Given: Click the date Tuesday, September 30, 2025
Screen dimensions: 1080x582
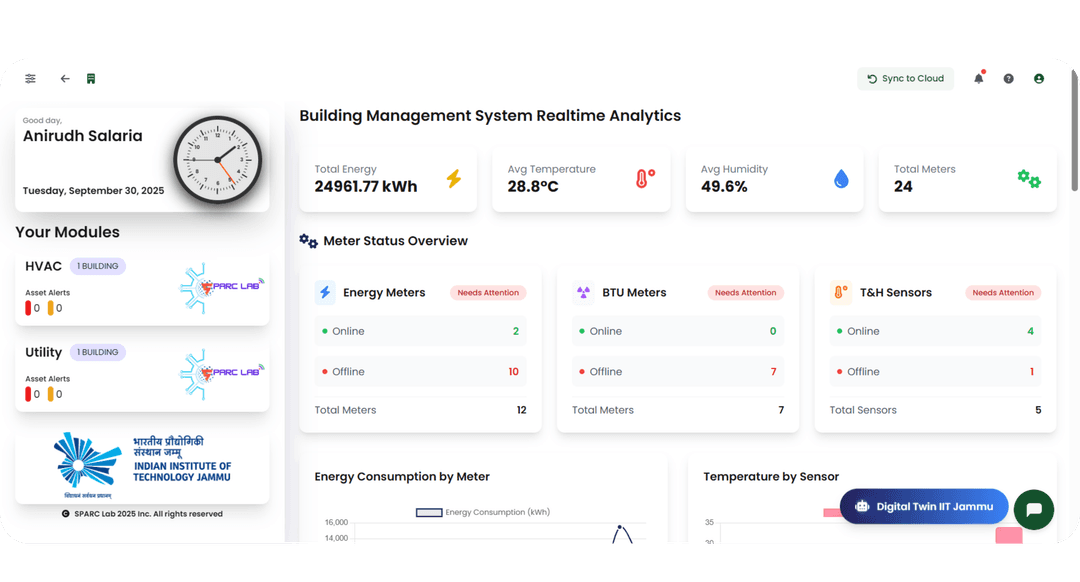Looking at the screenshot, I should (93, 191).
